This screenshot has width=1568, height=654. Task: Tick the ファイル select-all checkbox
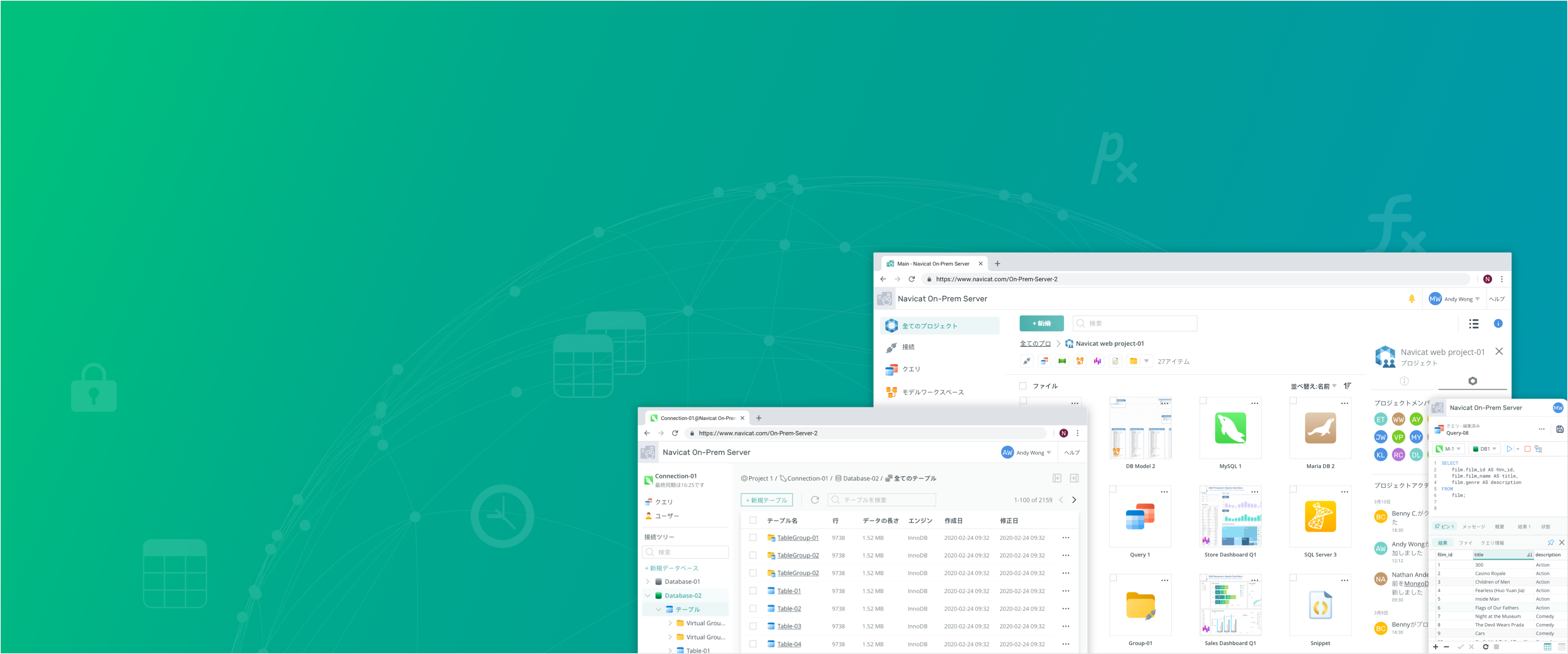[1023, 386]
